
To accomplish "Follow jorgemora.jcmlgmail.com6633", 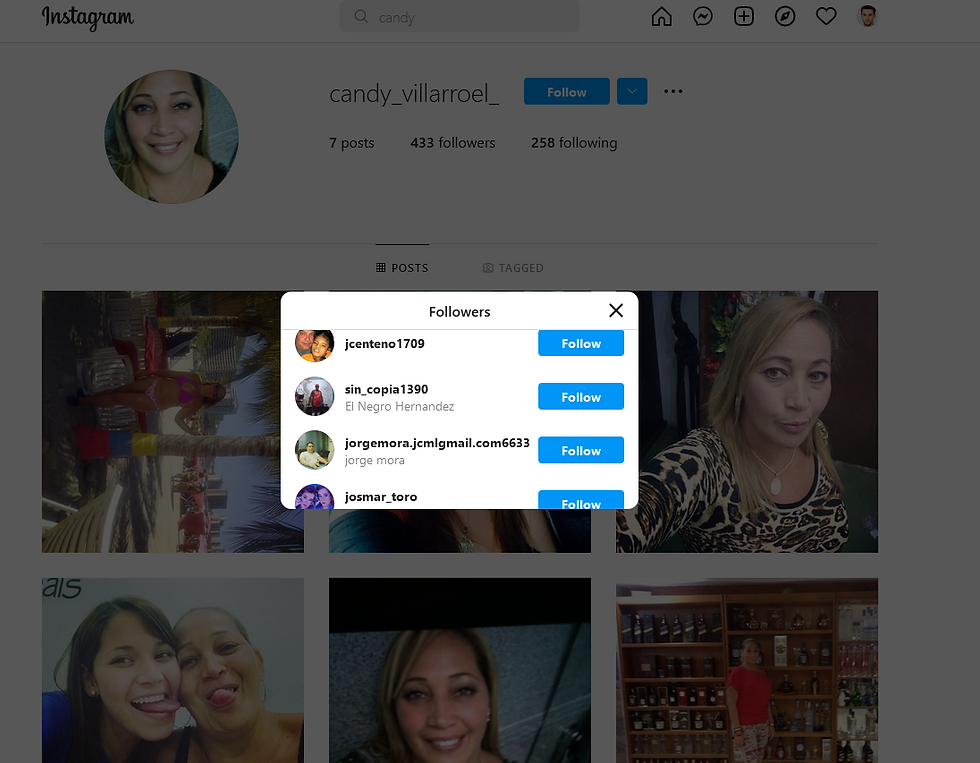I will tap(581, 451).
